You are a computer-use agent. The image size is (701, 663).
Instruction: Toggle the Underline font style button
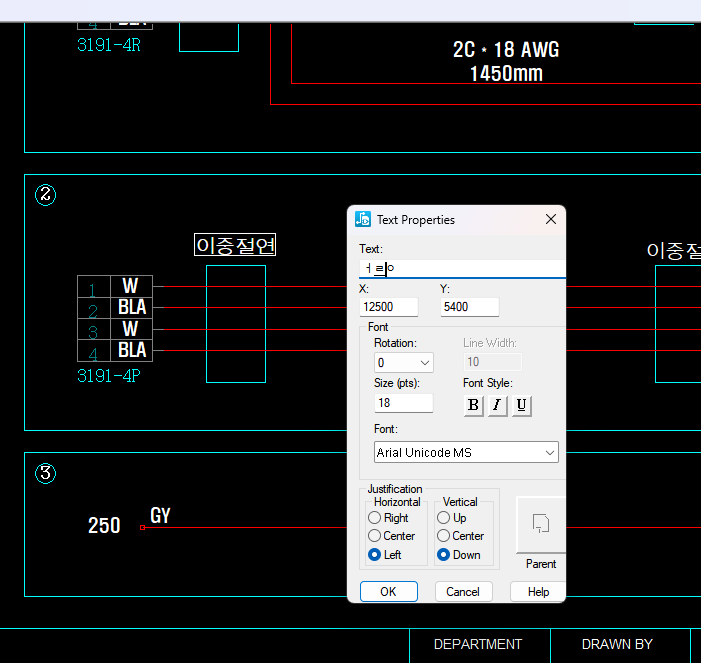click(x=521, y=405)
